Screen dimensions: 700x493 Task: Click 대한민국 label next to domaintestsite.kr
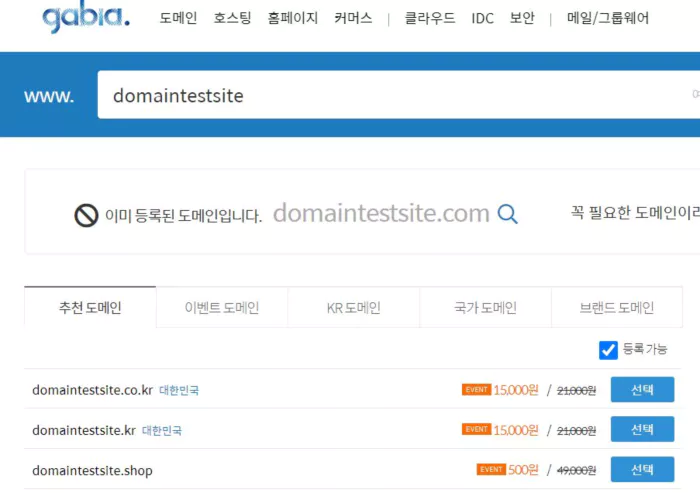[x=162, y=430]
